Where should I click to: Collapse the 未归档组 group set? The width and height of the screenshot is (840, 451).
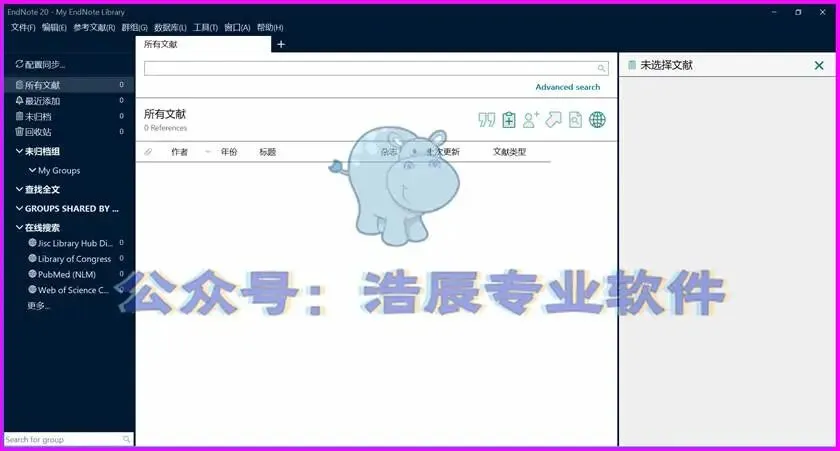[x=19, y=152]
